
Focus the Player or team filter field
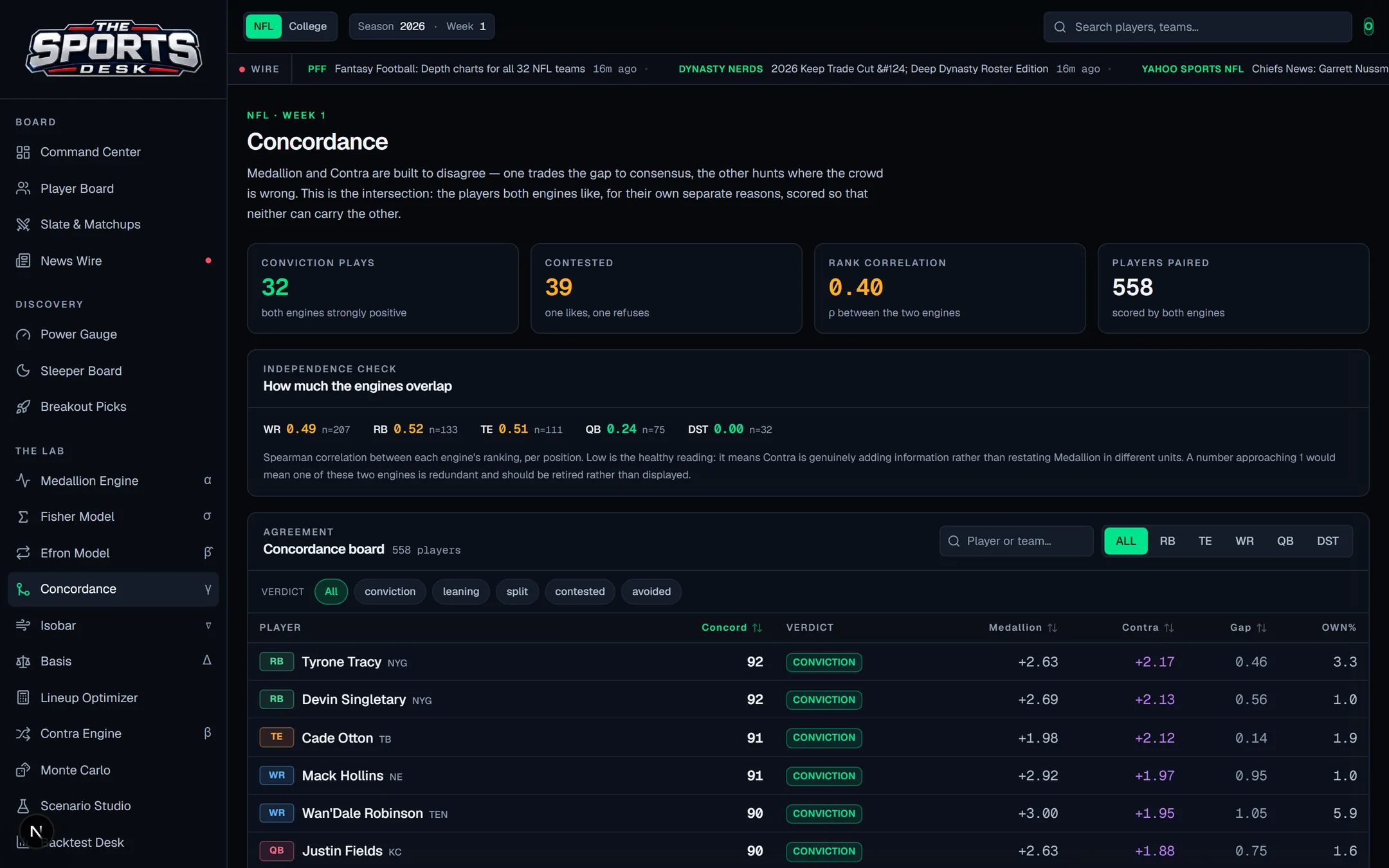pyautogui.click(x=1016, y=541)
